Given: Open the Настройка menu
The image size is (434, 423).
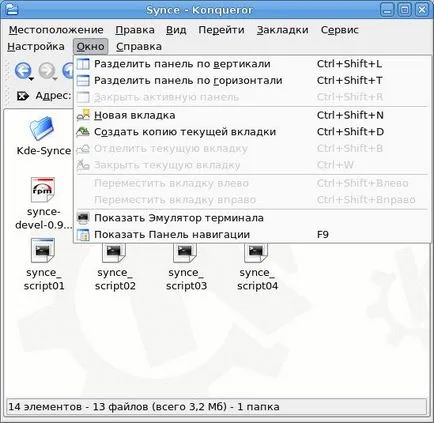Looking at the screenshot, I should tap(36, 46).
